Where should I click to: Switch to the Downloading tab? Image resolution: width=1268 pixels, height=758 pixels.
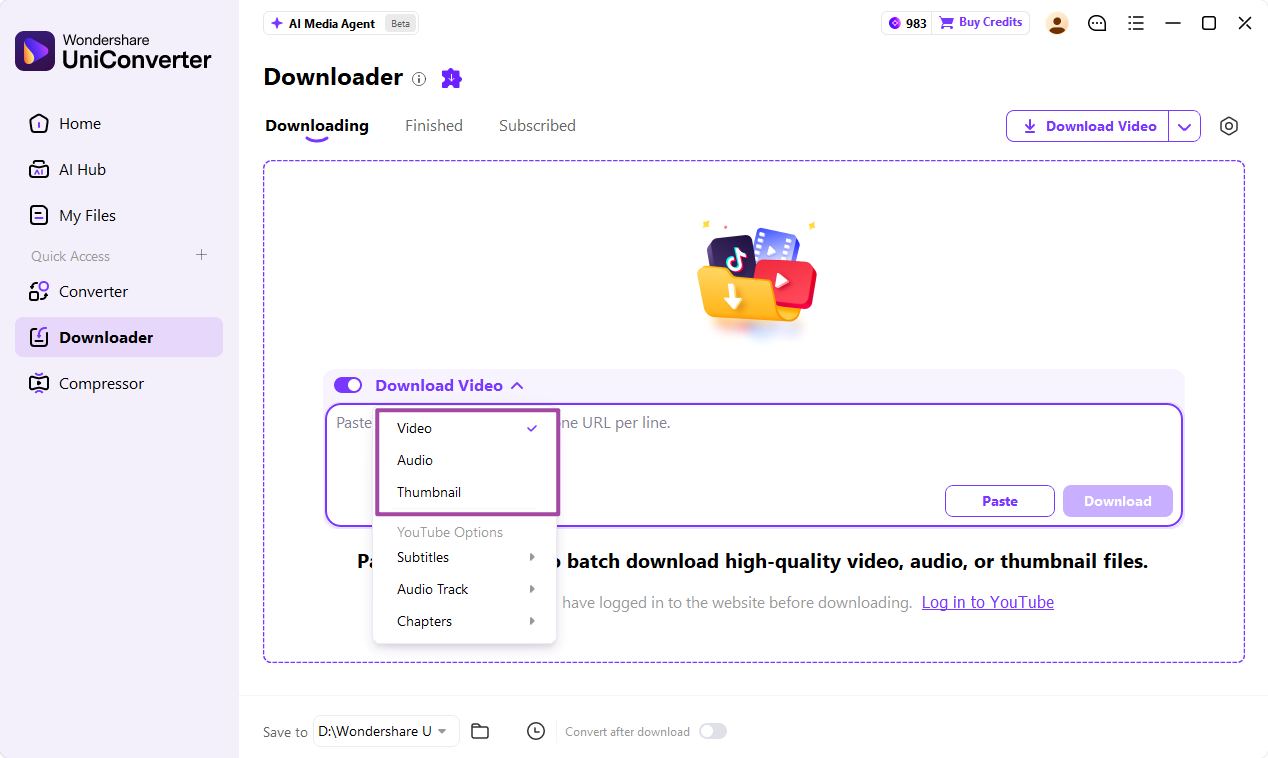[x=317, y=126]
